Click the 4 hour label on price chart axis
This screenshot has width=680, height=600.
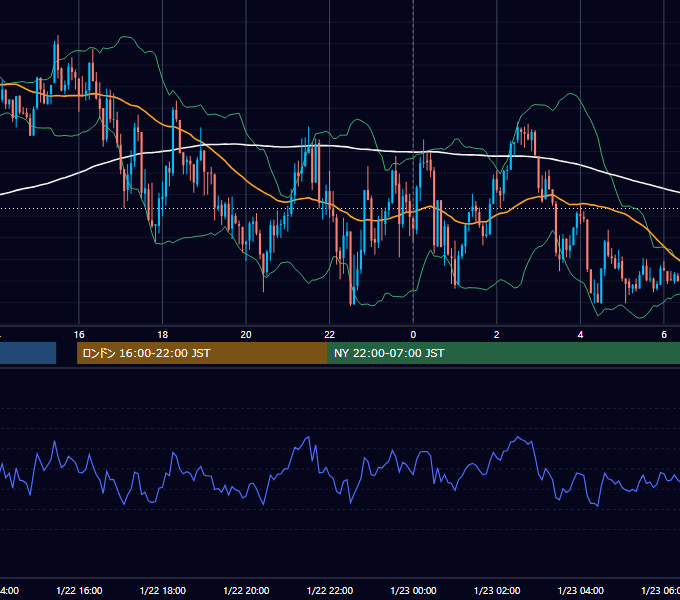(x=580, y=334)
